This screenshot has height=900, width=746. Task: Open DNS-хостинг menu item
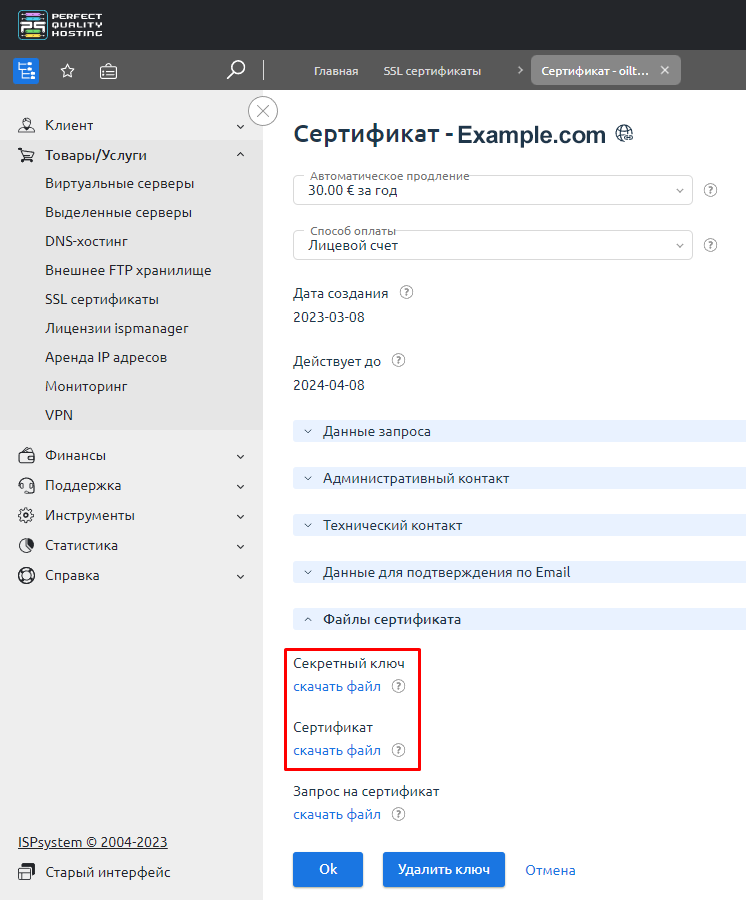pos(86,241)
